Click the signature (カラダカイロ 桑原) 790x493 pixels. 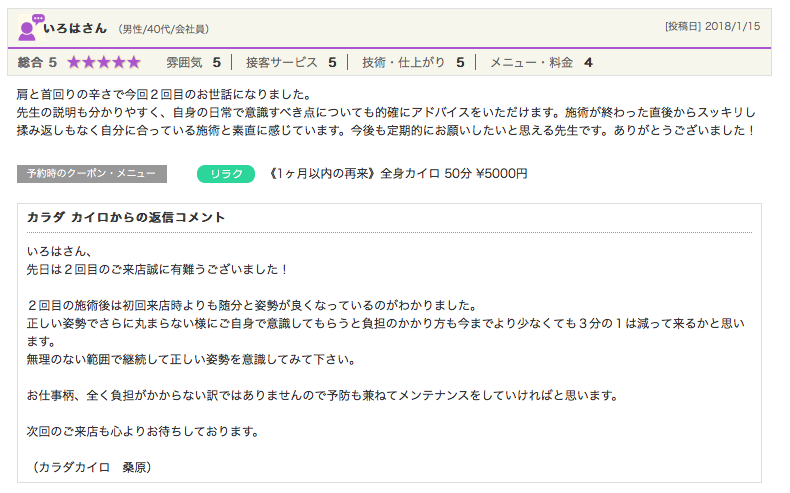click(x=92, y=467)
